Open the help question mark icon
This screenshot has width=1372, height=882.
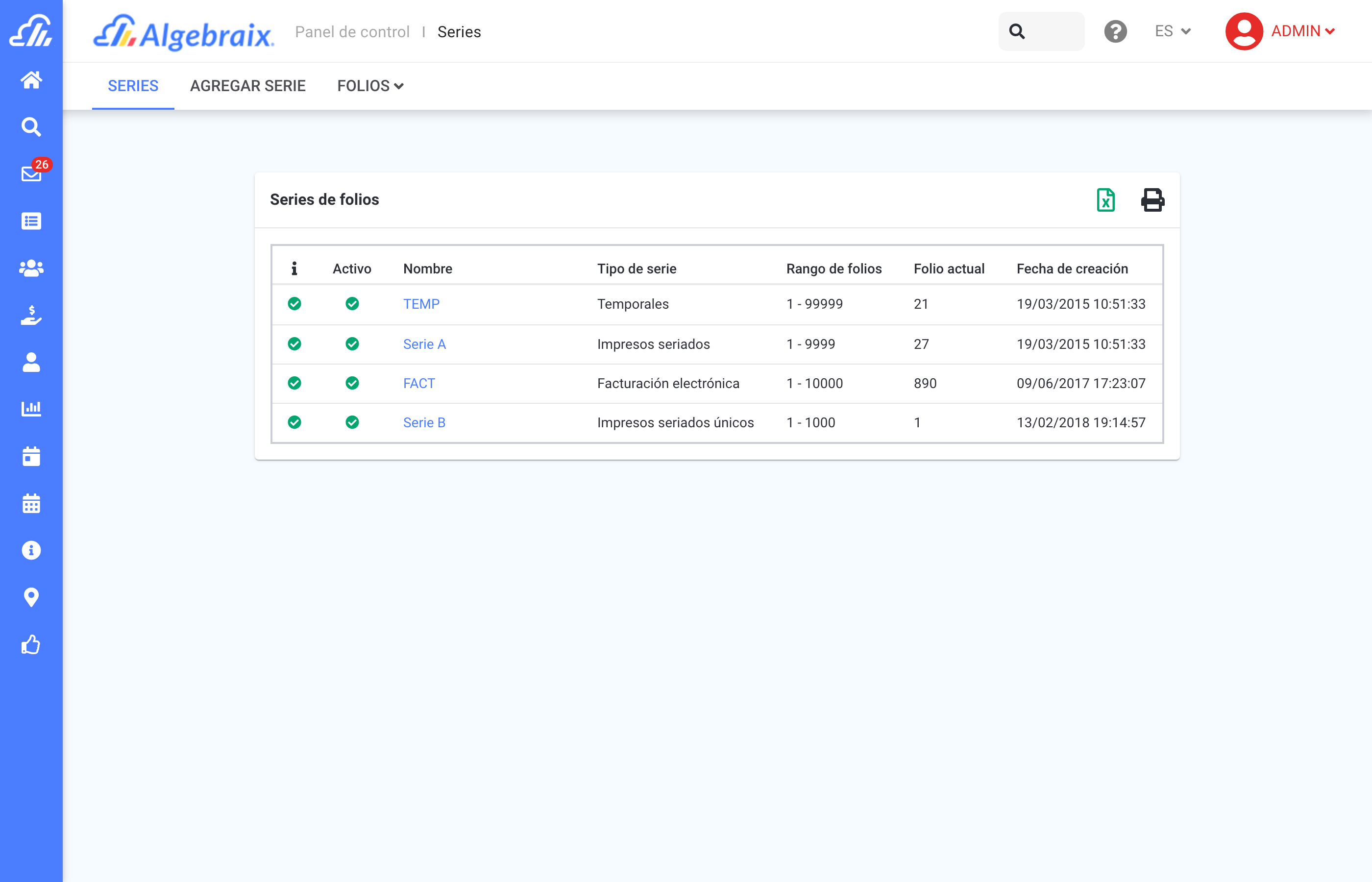pyautogui.click(x=1115, y=31)
